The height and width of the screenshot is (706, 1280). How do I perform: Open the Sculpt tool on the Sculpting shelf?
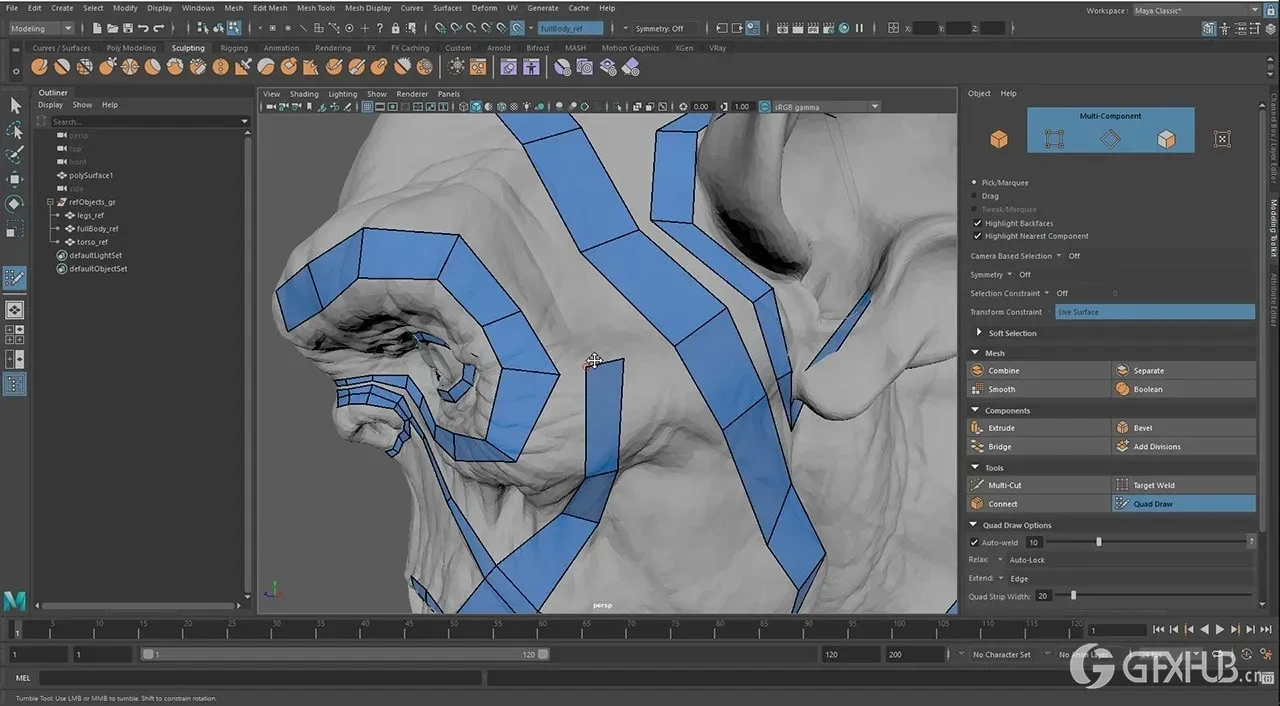pyautogui.click(x=39, y=66)
